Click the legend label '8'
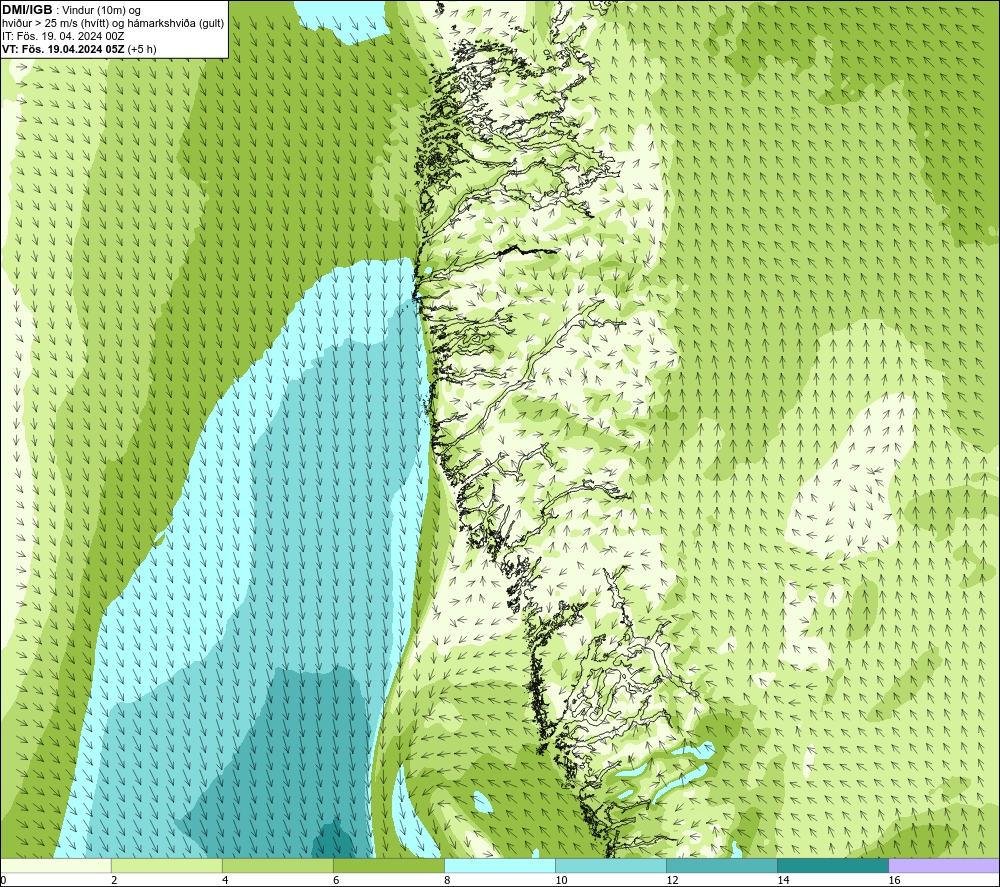 coord(446,881)
